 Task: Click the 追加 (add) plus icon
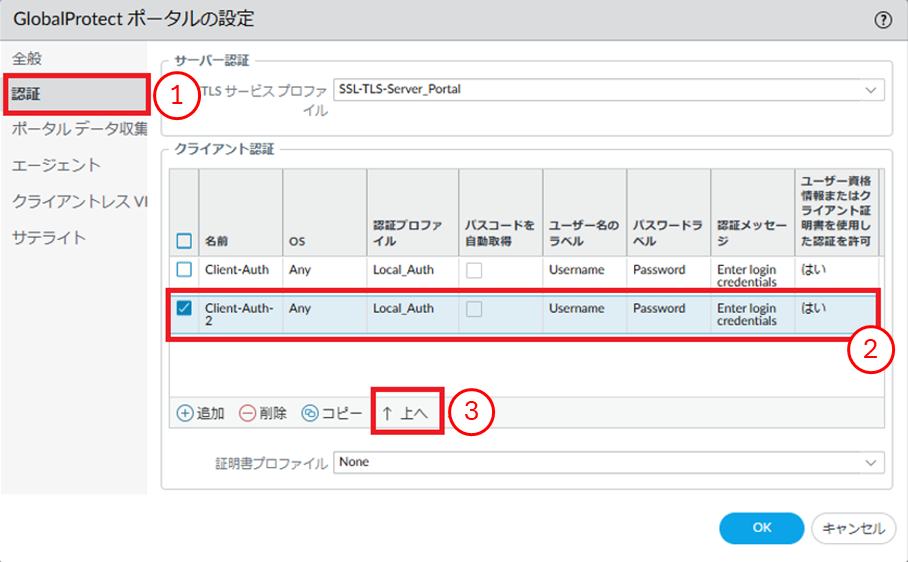pos(185,413)
